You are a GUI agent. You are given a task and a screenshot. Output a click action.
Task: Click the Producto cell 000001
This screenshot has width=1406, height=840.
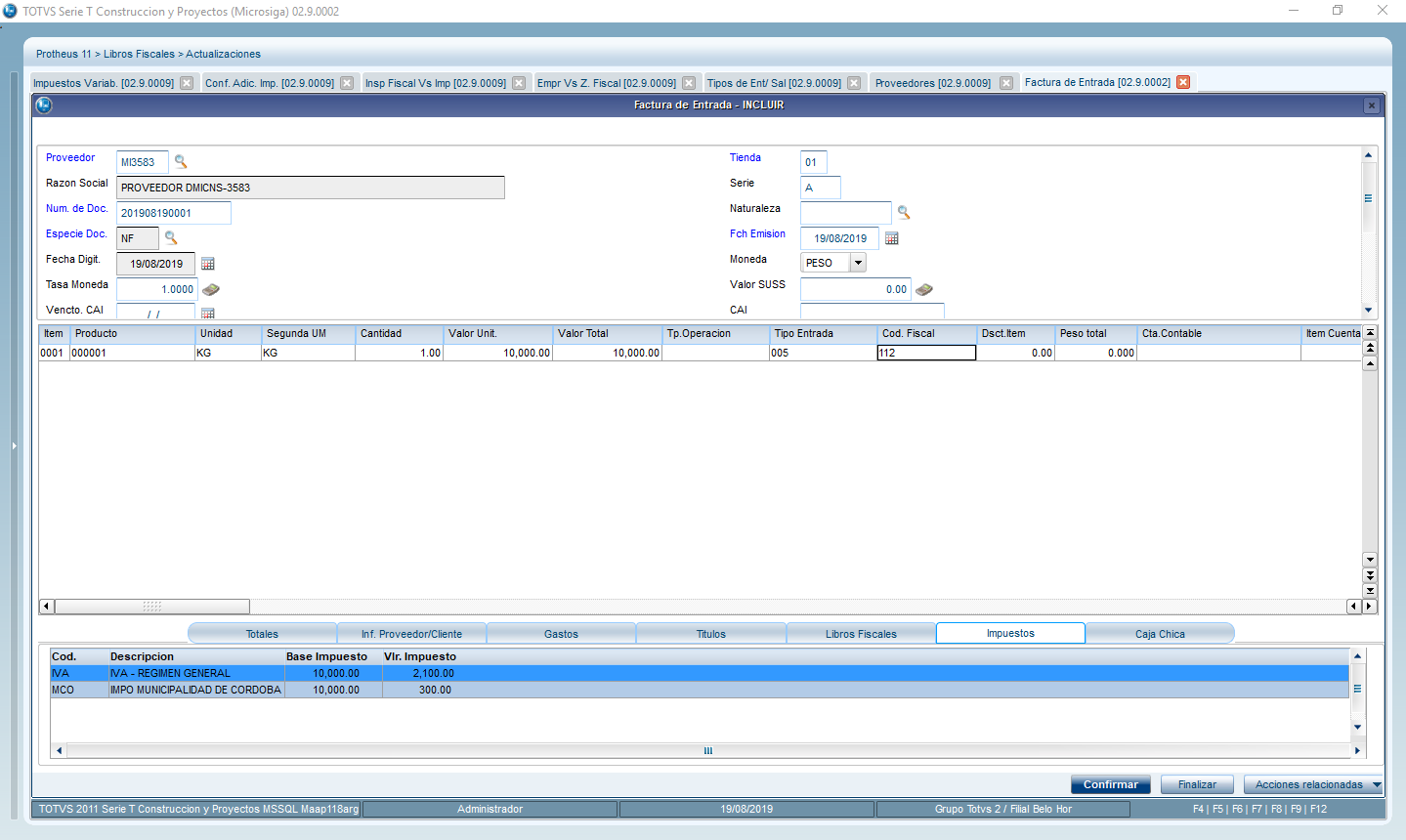pyautogui.click(x=132, y=353)
